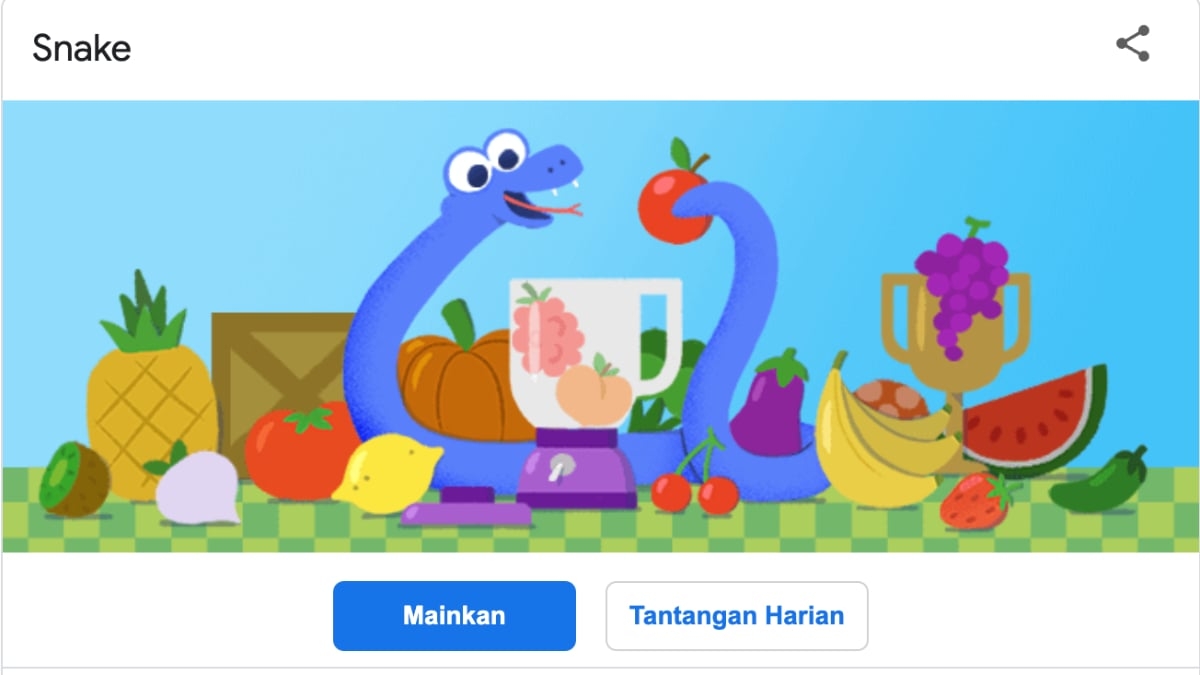Open Tantangan Harian daily challenge
This screenshot has width=1200, height=675.
pos(736,616)
